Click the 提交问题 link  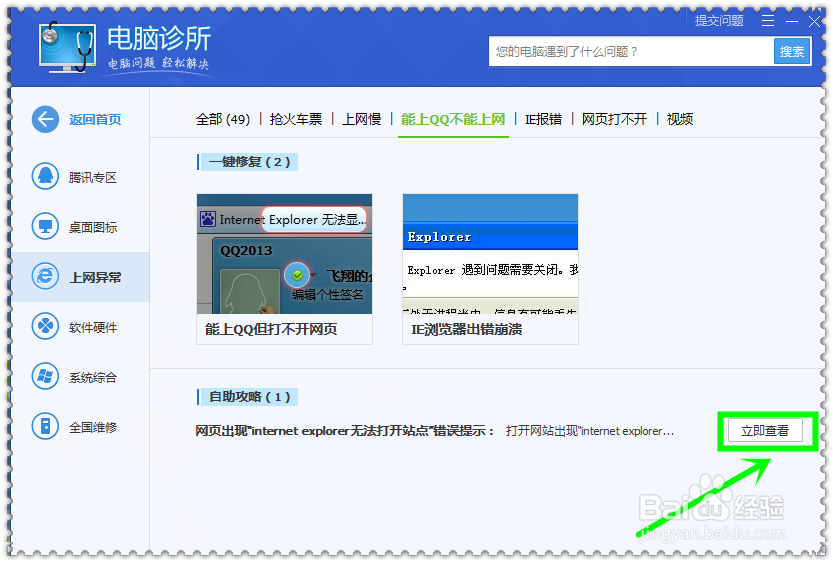[x=719, y=21]
